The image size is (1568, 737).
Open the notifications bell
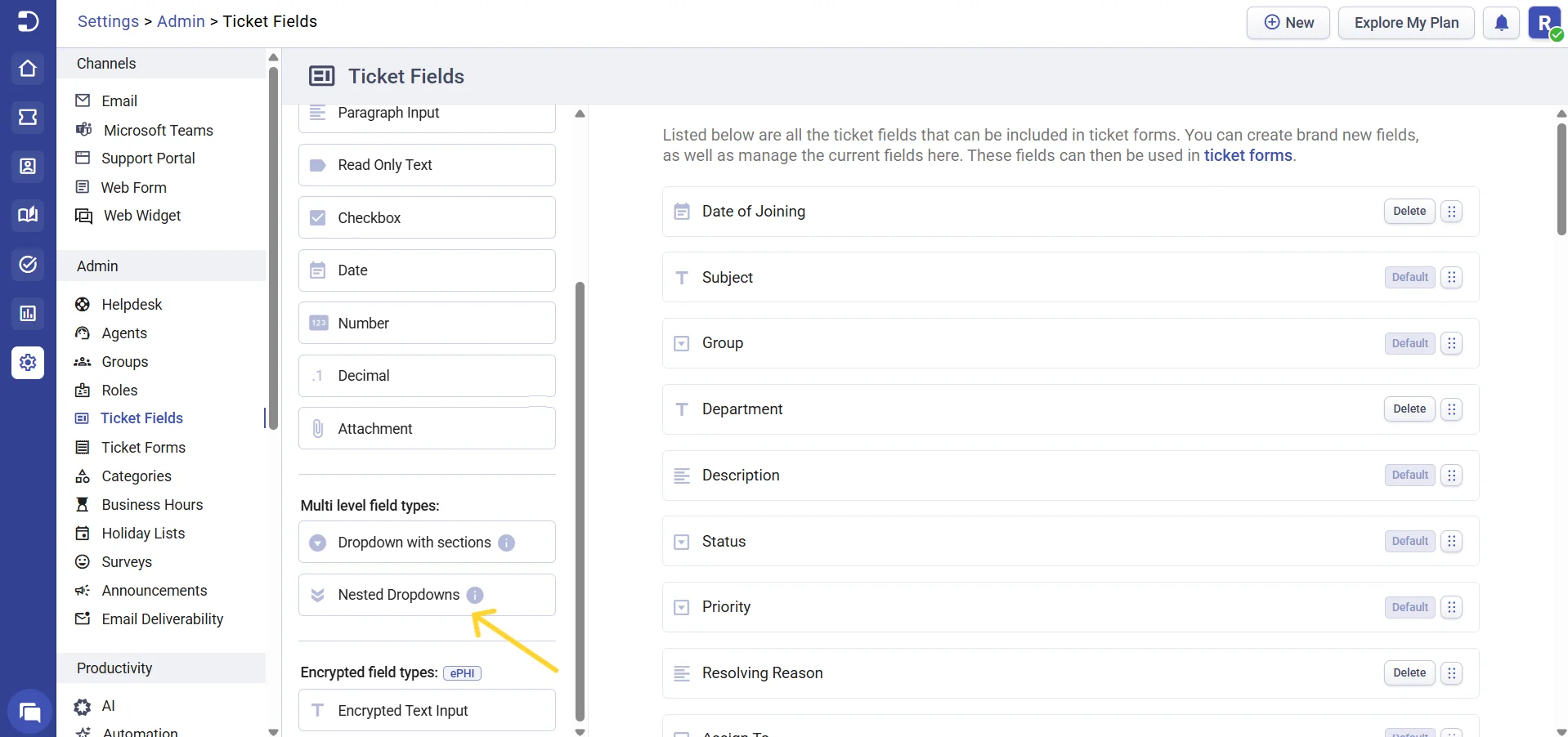[1502, 23]
